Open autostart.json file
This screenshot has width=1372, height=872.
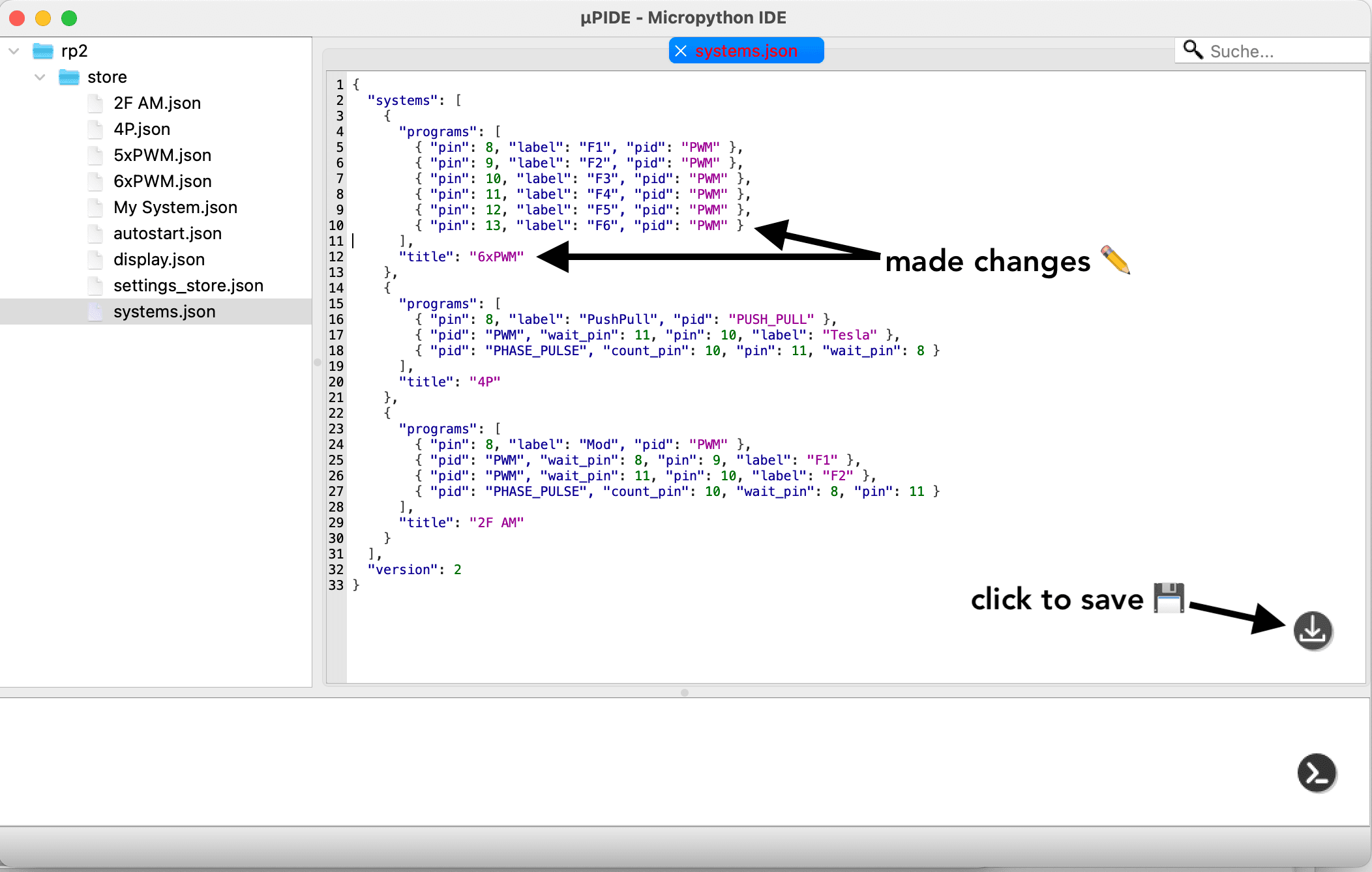point(167,233)
